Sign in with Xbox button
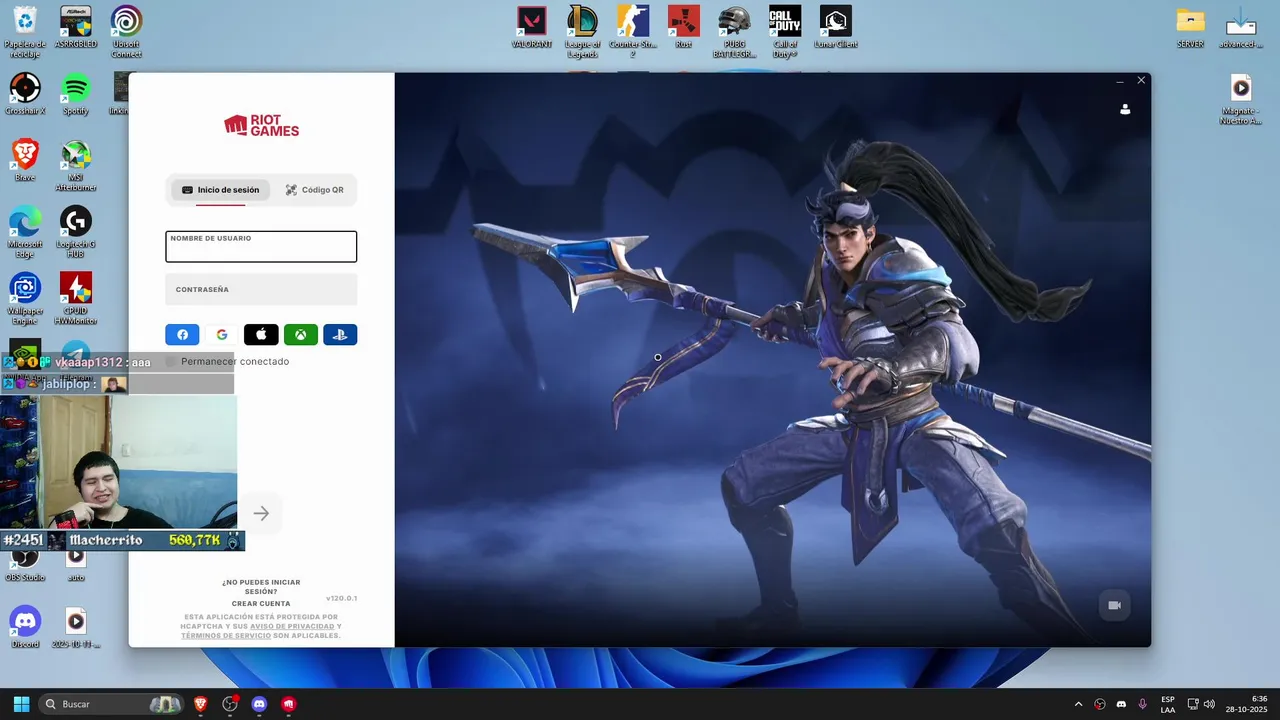 coord(300,335)
